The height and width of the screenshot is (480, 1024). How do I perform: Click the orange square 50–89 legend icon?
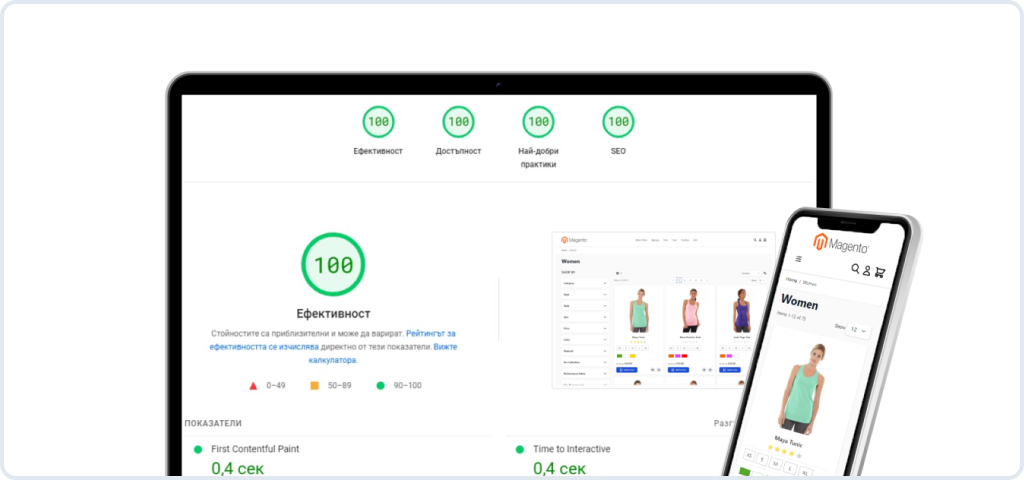tap(314, 386)
